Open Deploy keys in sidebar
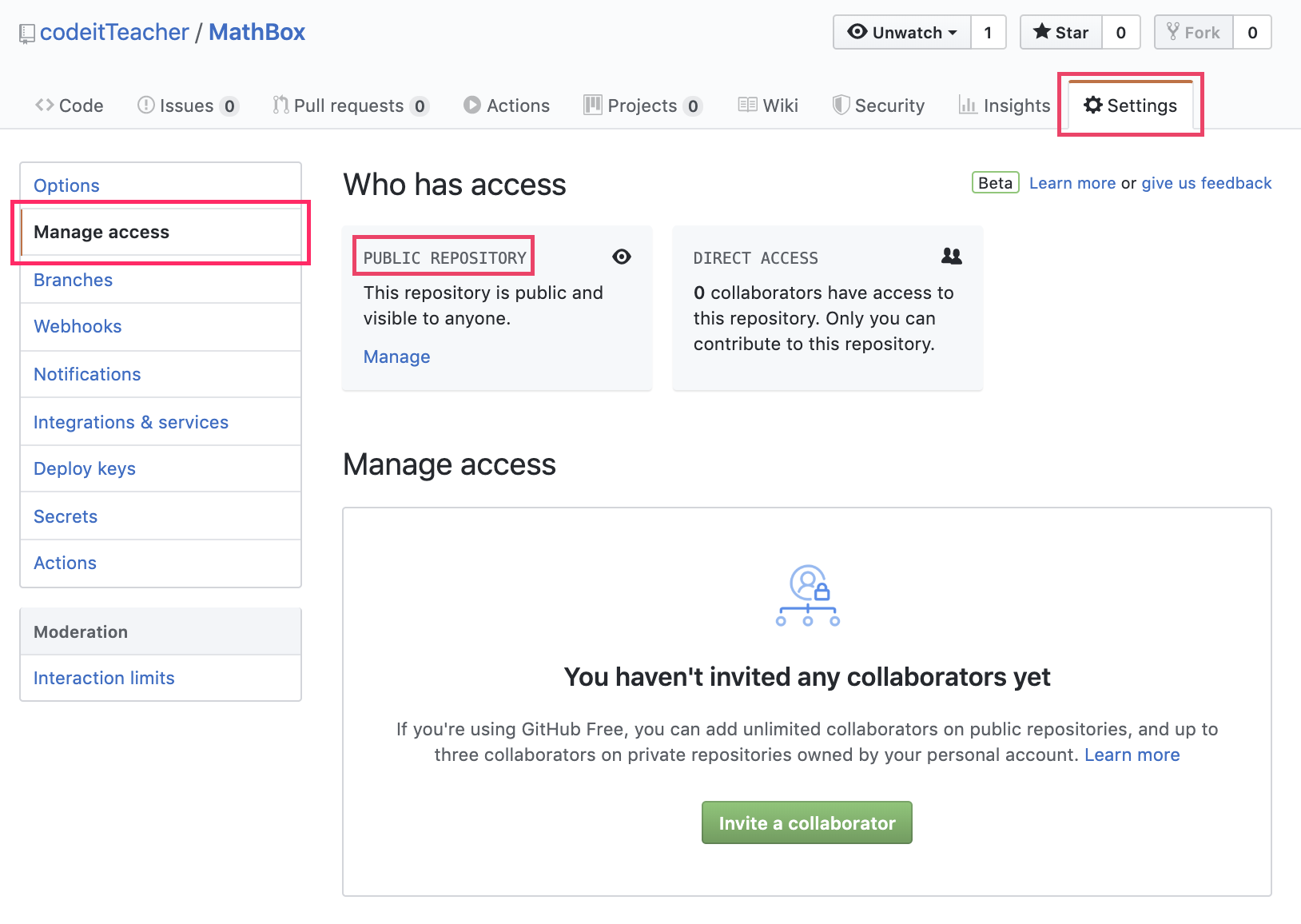The width and height of the screenshot is (1301, 924). tap(161, 468)
